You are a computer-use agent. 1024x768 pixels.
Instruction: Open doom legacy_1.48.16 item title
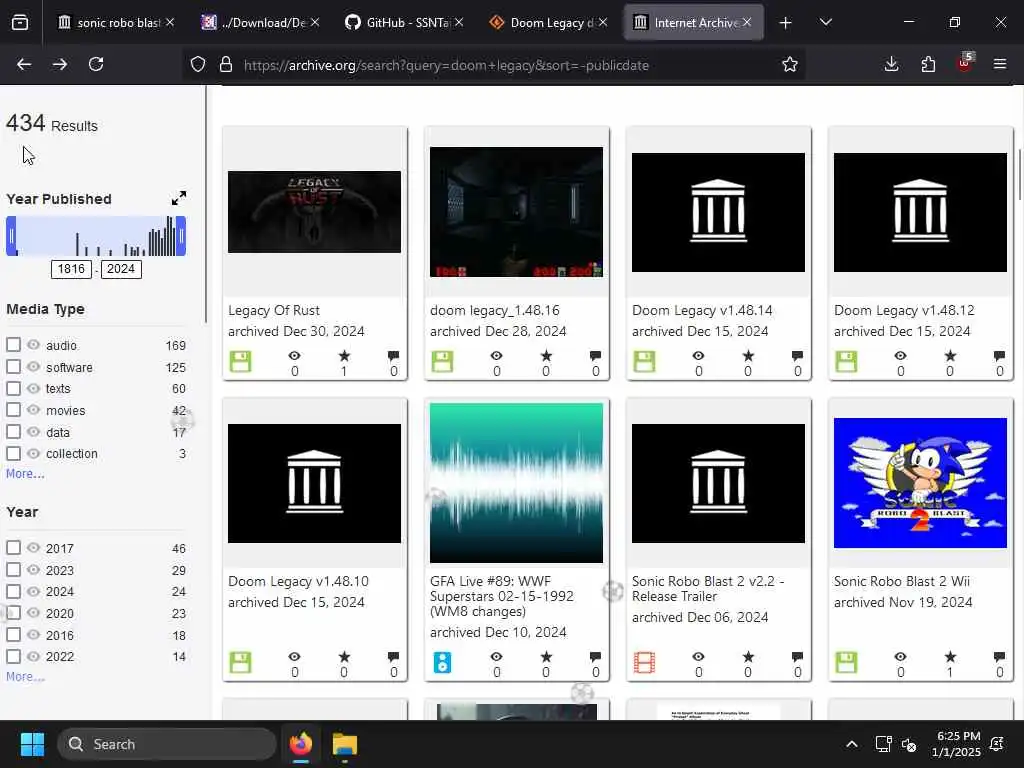[x=494, y=310]
